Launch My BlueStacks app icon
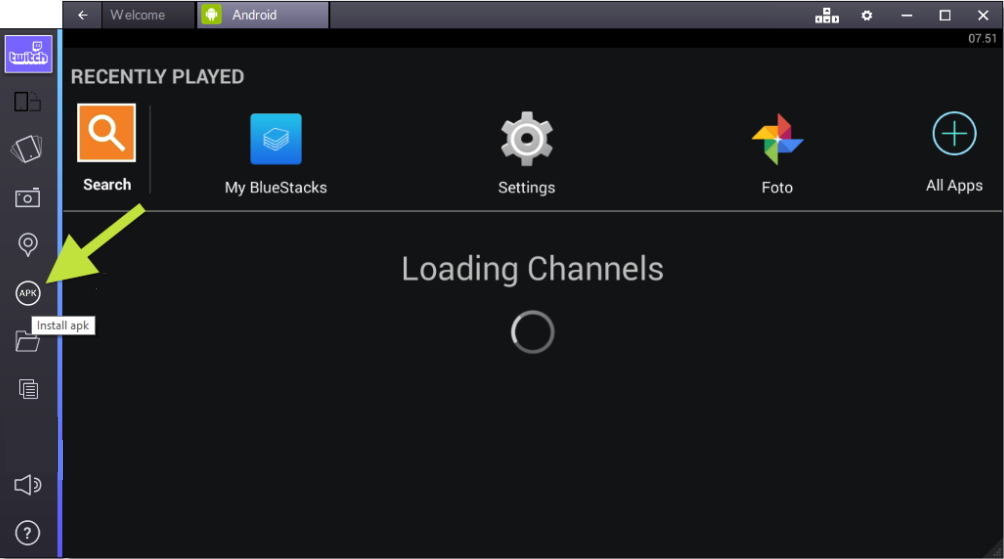Screen dimensions: 1004x559 click(275, 139)
